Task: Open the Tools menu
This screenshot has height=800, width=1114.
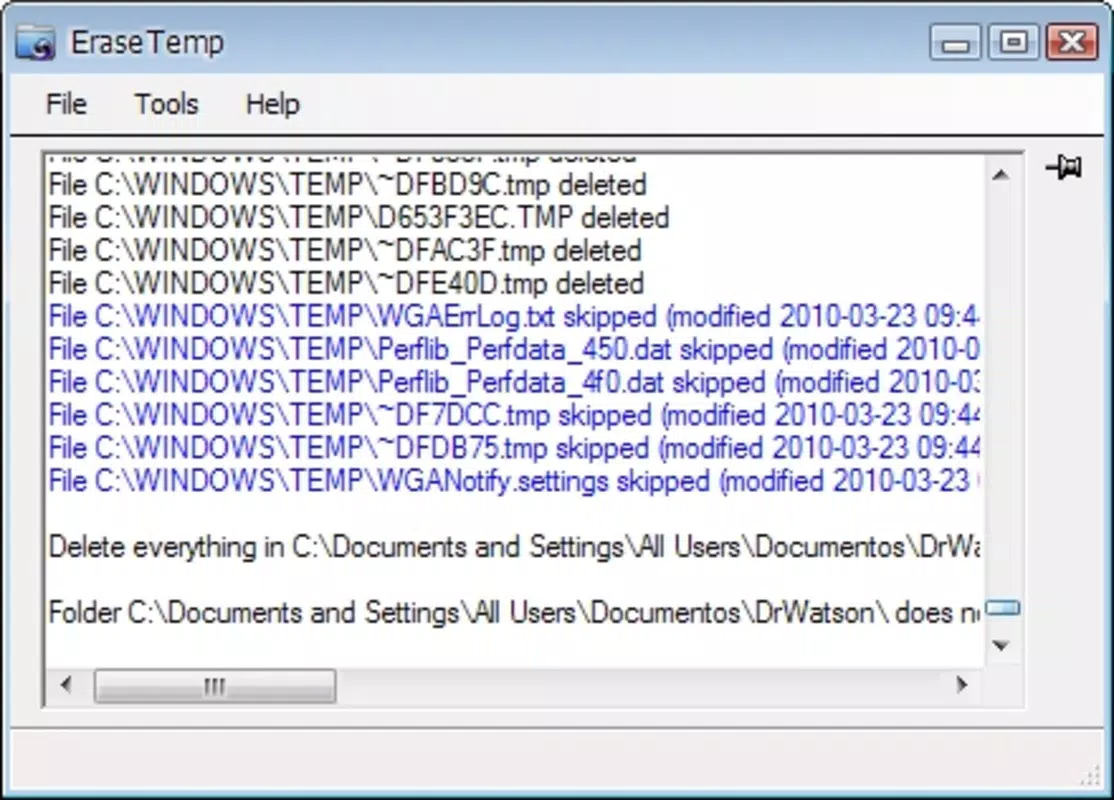Action: coord(166,104)
